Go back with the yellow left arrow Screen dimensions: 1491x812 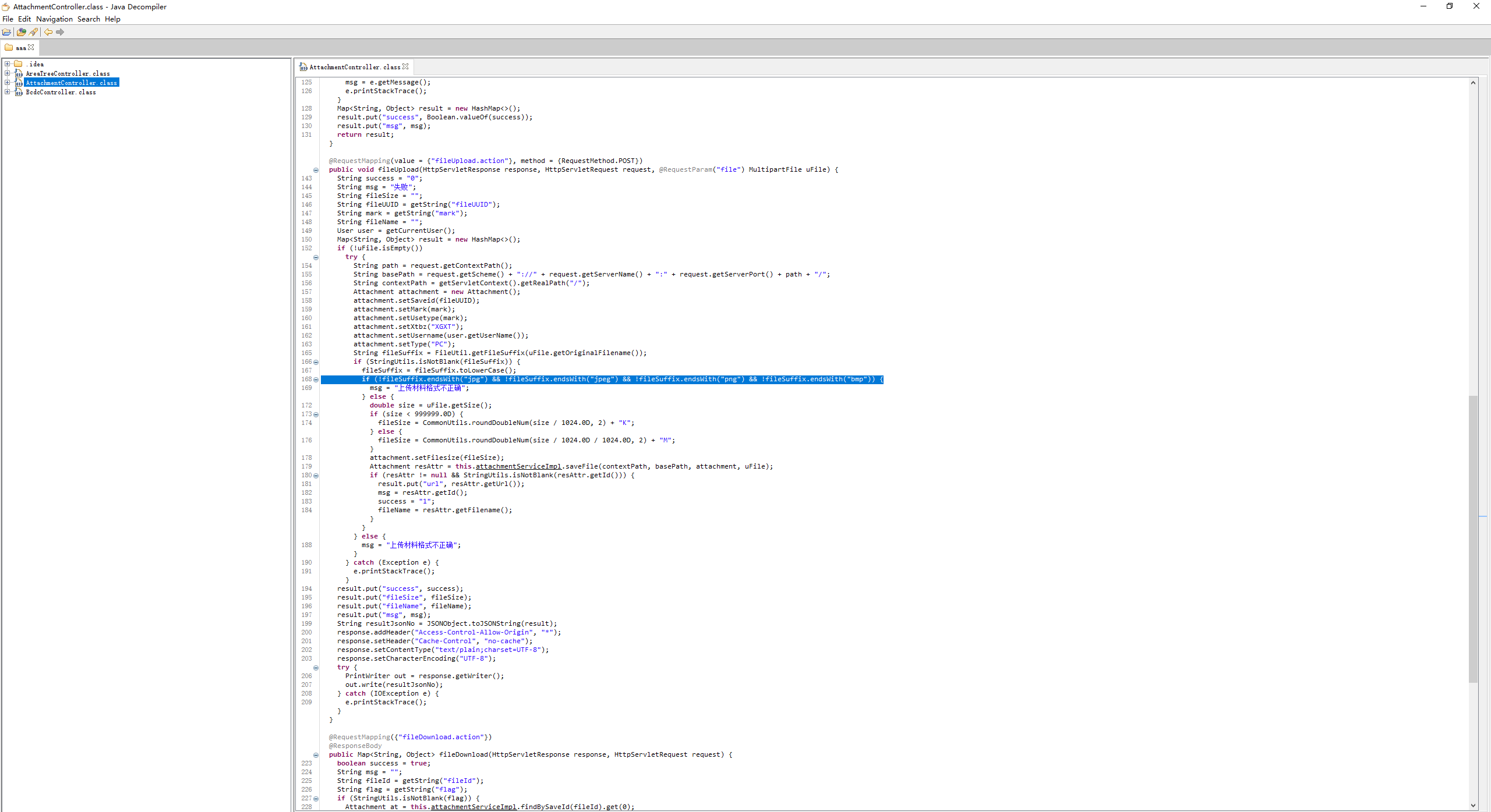coord(48,32)
